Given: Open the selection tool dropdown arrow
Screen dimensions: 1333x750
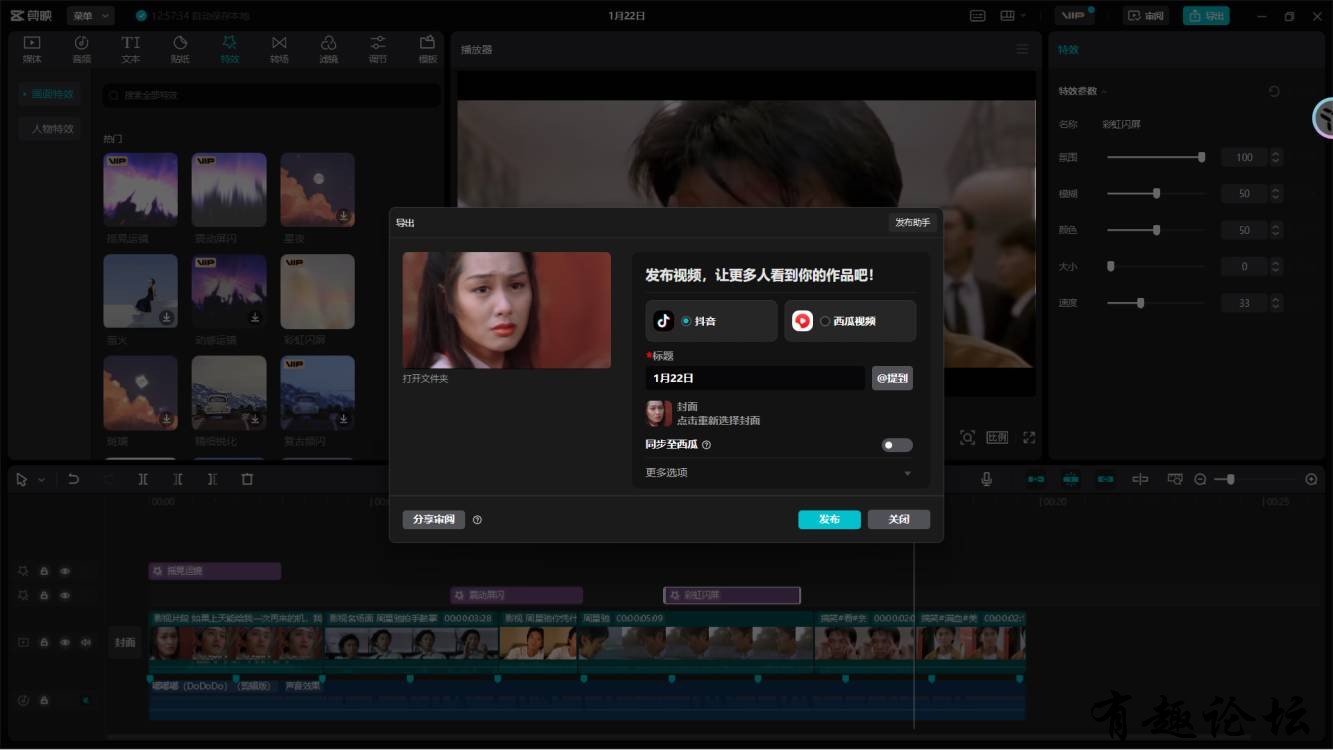Looking at the screenshot, I should tap(42, 480).
